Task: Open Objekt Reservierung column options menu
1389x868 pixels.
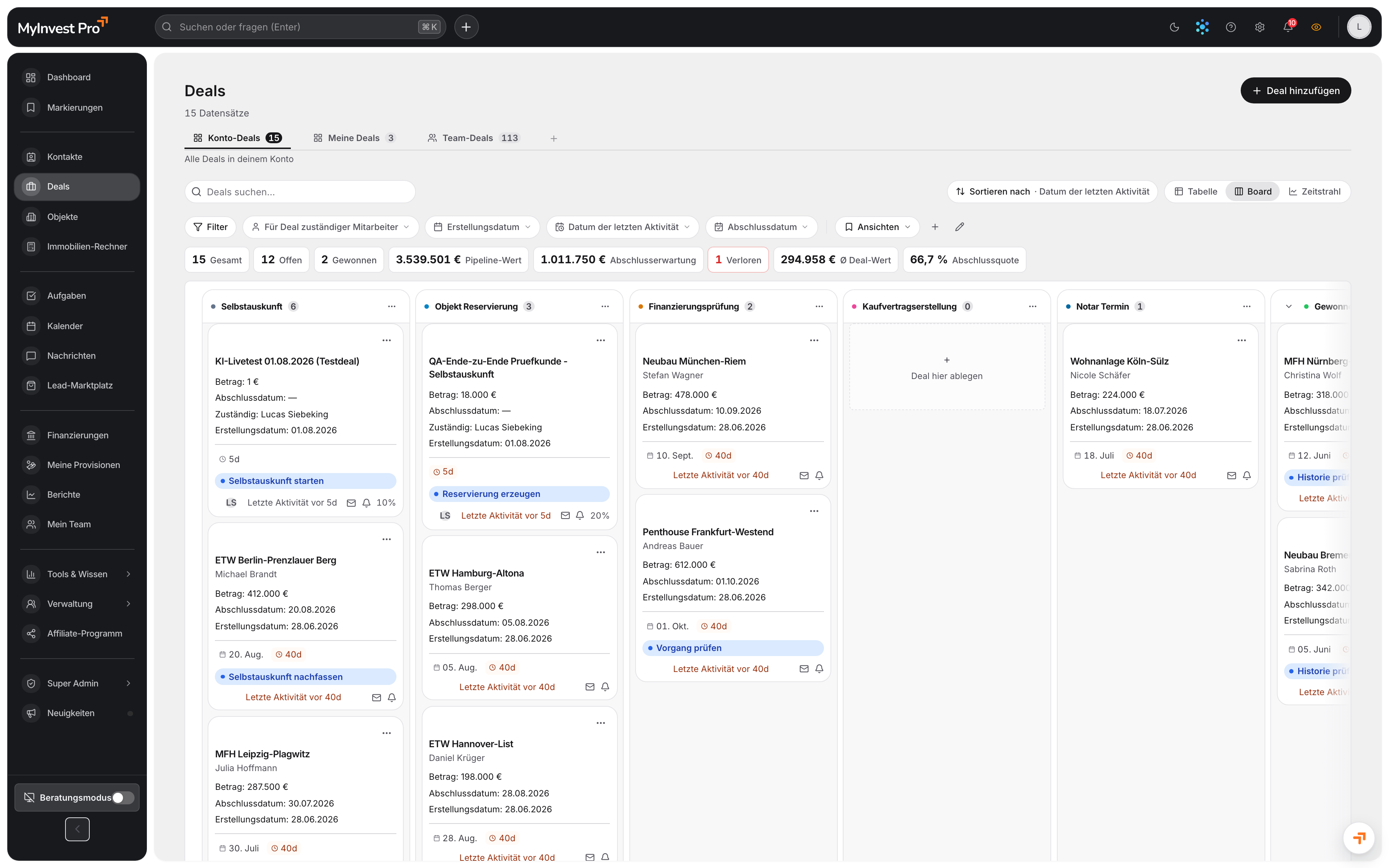Action: coord(605,307)
